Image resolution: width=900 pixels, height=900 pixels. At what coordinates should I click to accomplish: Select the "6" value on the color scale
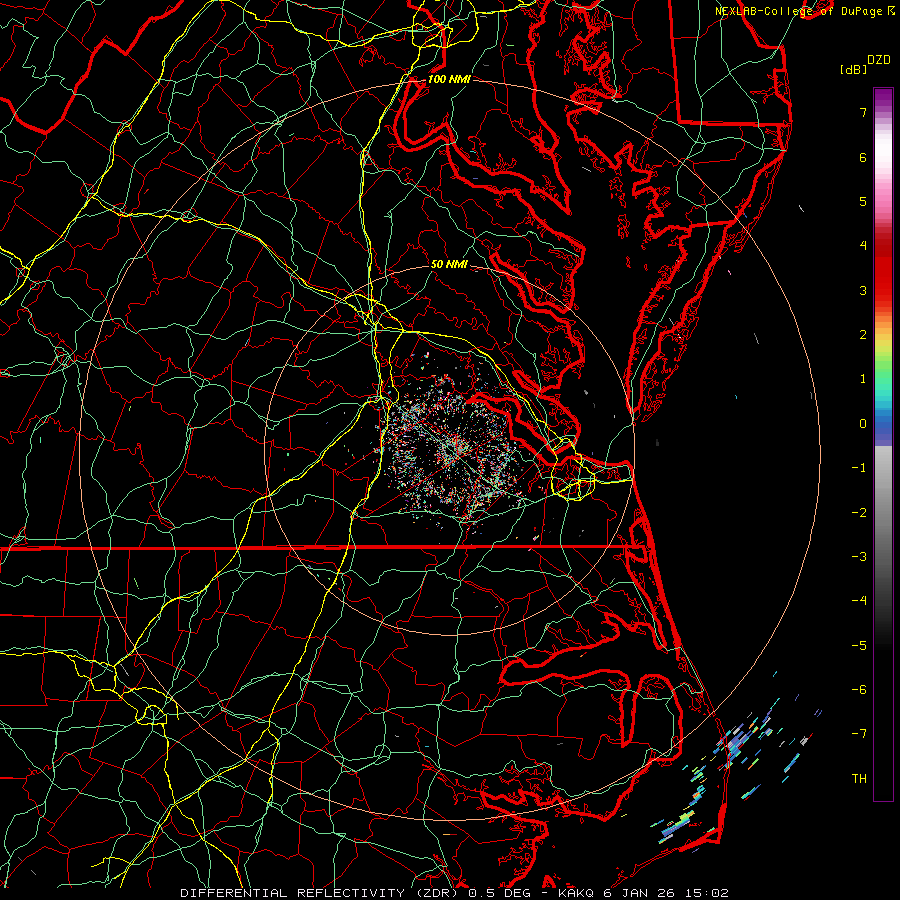click(x=863, y=157)
